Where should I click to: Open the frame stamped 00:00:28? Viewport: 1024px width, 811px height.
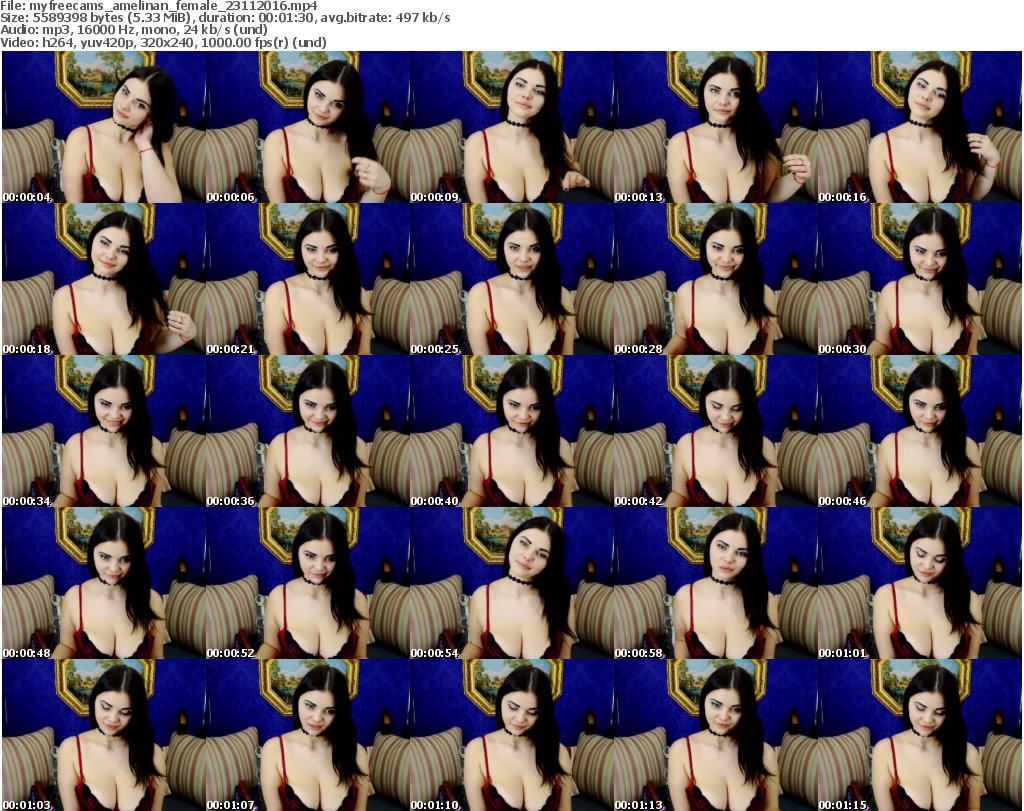(716, 279)
